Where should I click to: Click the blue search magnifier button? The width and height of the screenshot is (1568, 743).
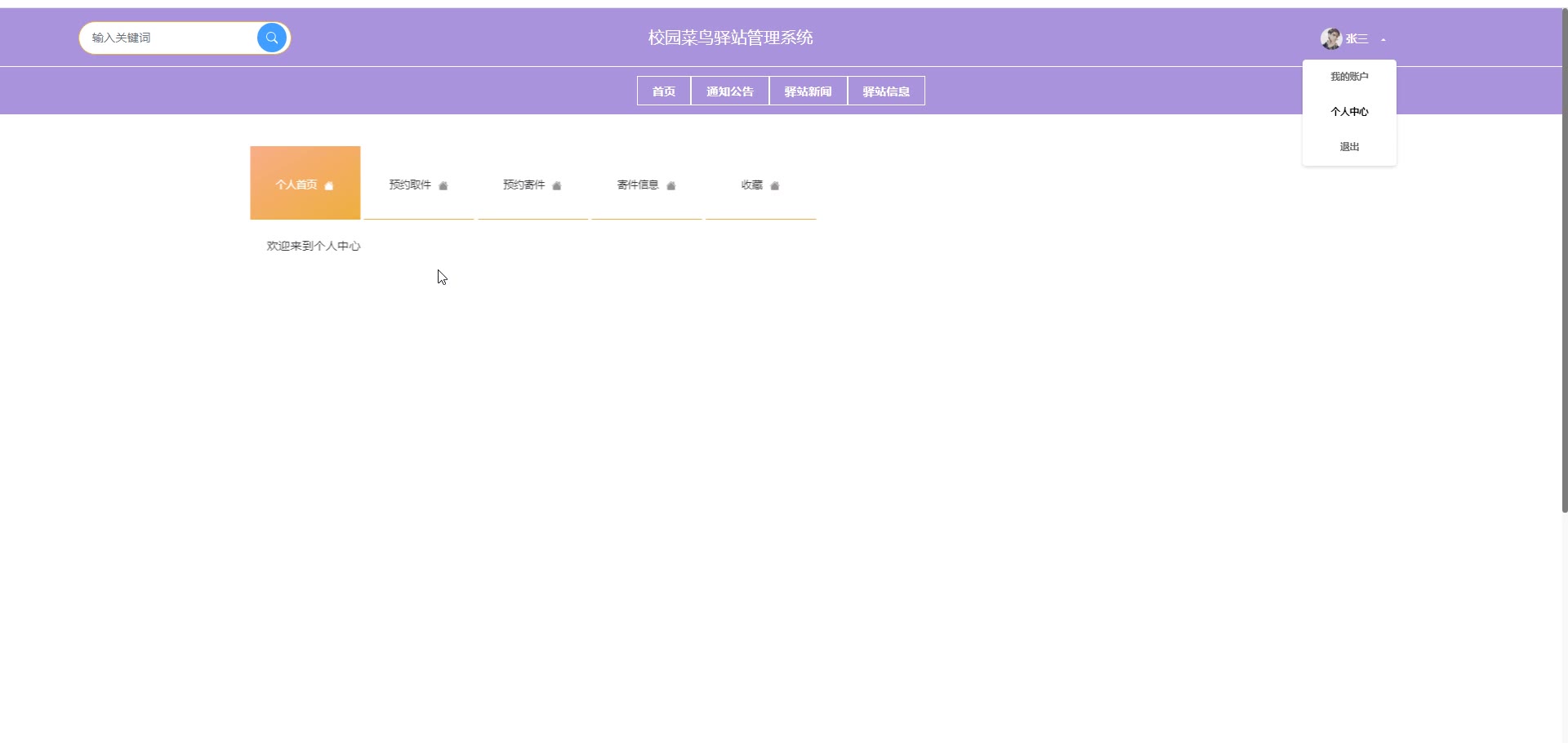[272, 38]
